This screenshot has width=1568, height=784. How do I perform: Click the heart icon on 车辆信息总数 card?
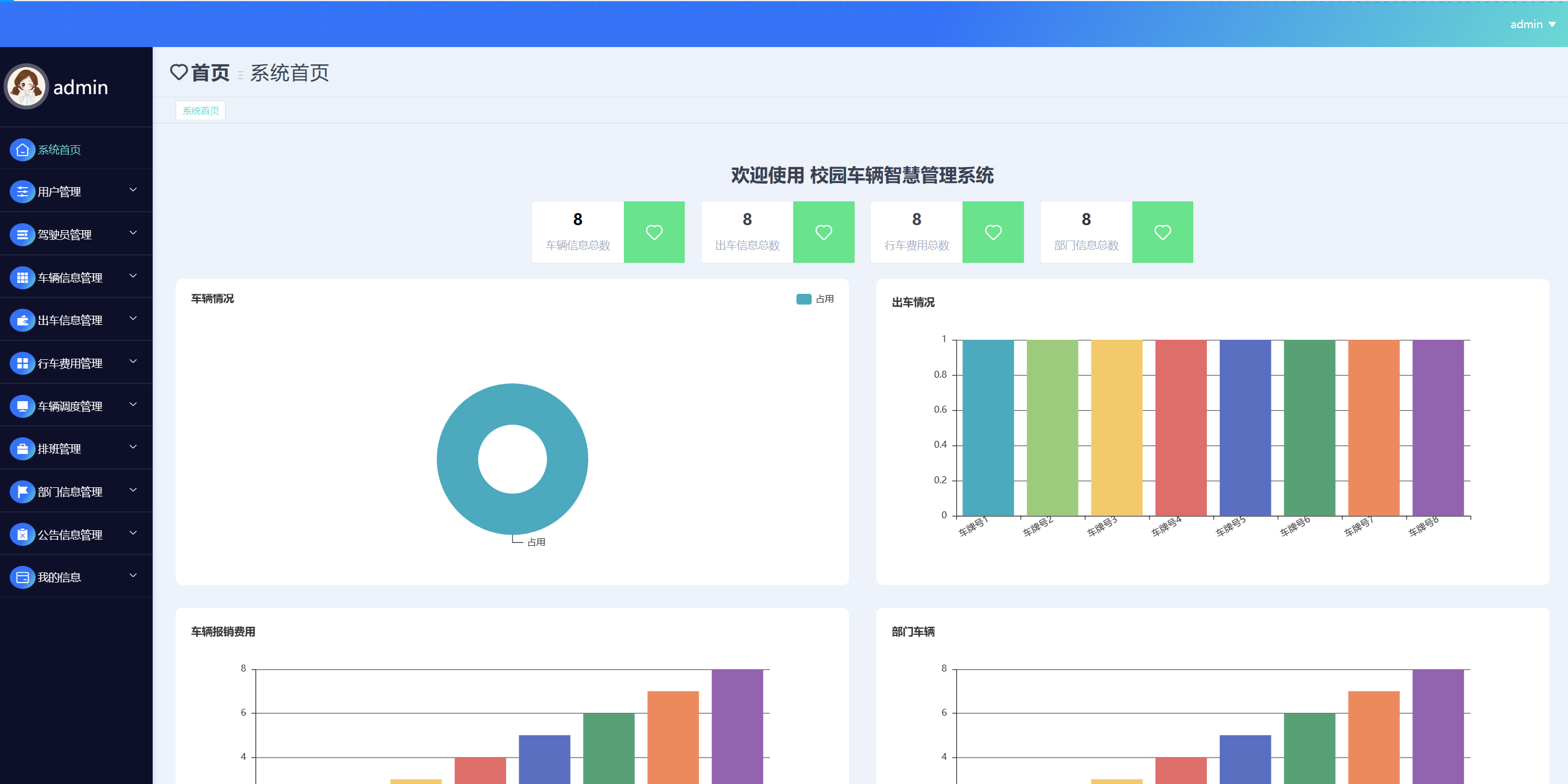654,232
